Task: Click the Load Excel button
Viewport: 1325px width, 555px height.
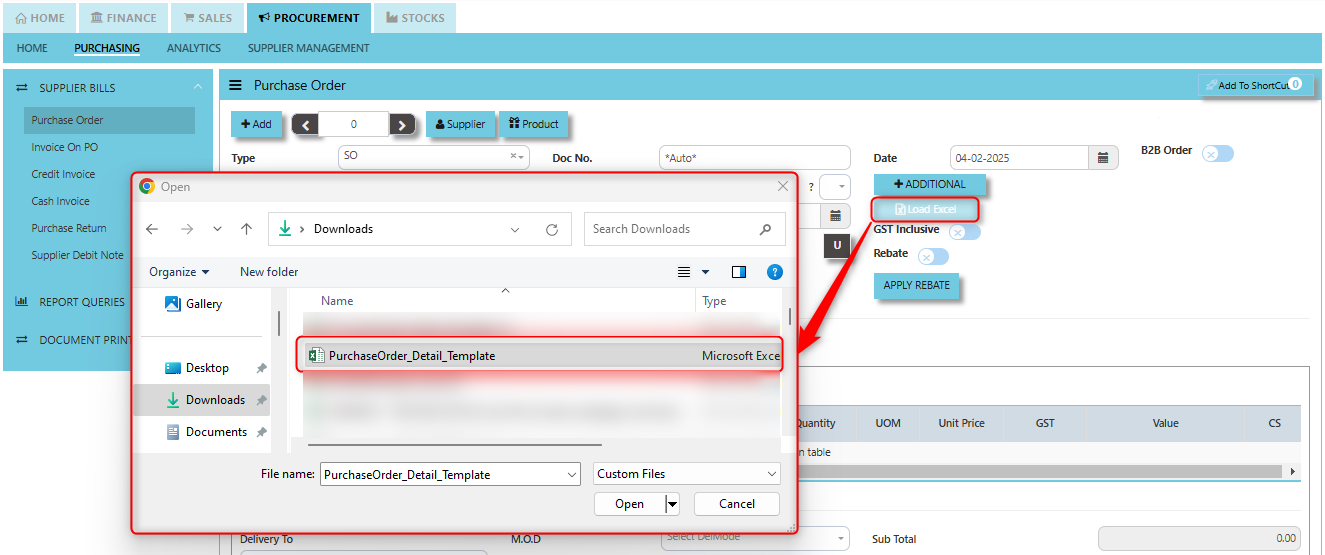Action: [x=924, y=209]
